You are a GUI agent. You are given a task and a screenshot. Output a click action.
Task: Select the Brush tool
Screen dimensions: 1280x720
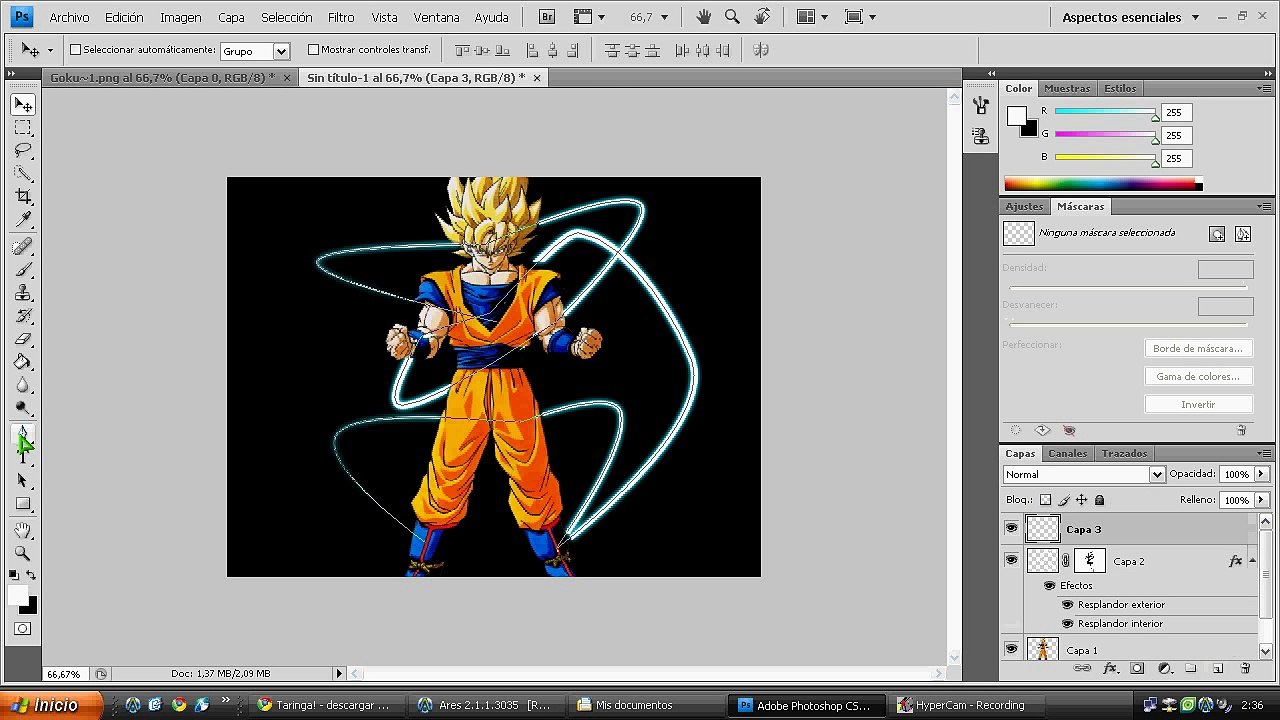coord(23,270)
